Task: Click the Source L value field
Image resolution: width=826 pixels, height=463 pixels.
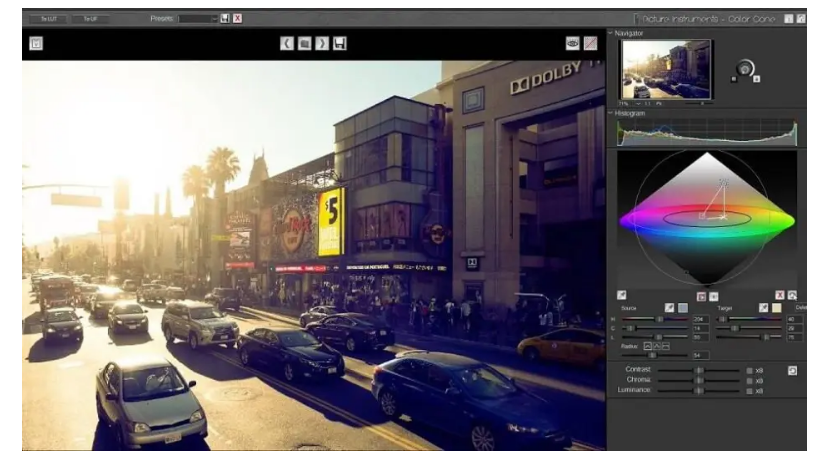Action: (701, 337)
